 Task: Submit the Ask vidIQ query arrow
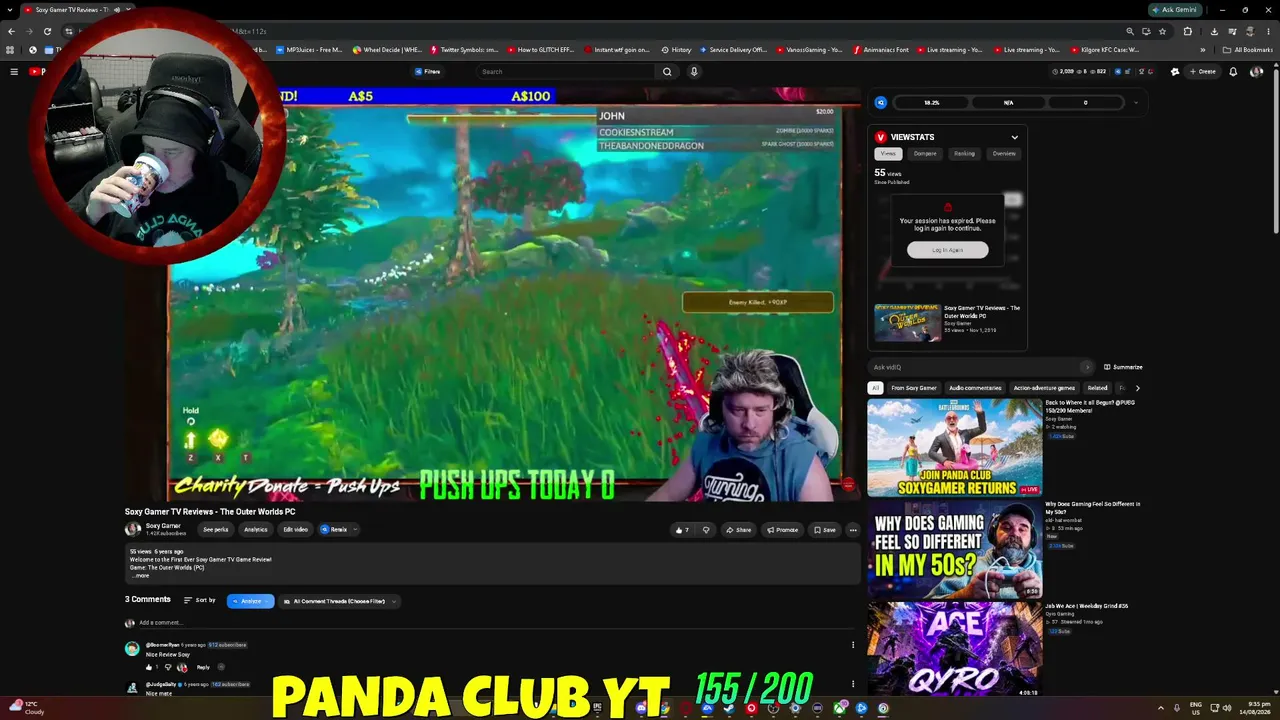[x=1087, y=367]
